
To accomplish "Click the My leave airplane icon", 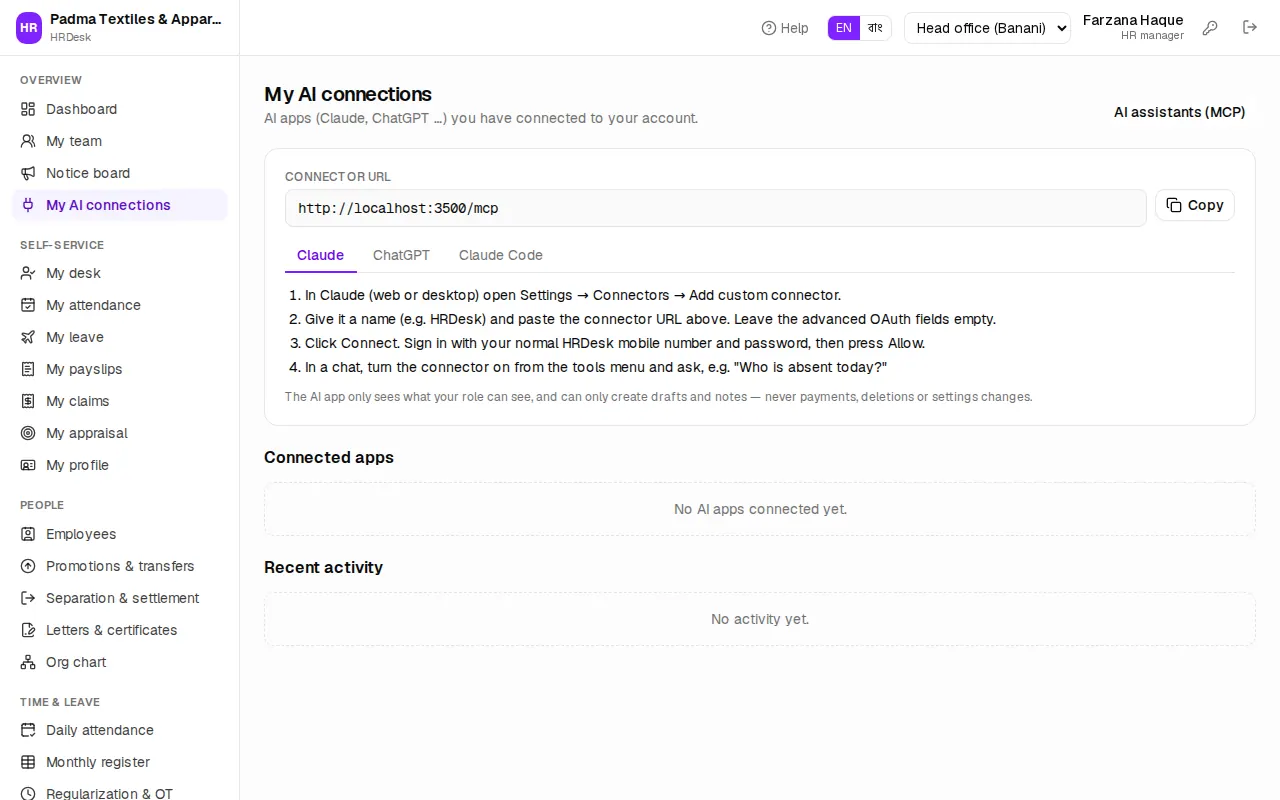I will (x=28, y=337).
